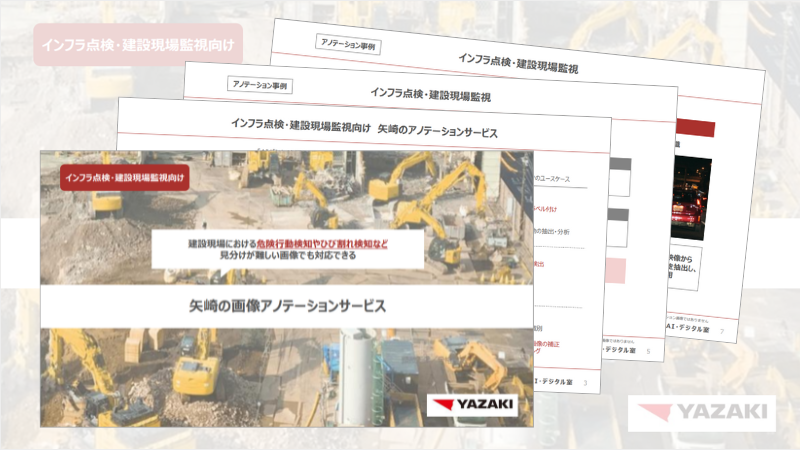Click page number 3 on the second slide

pos(585,383)
